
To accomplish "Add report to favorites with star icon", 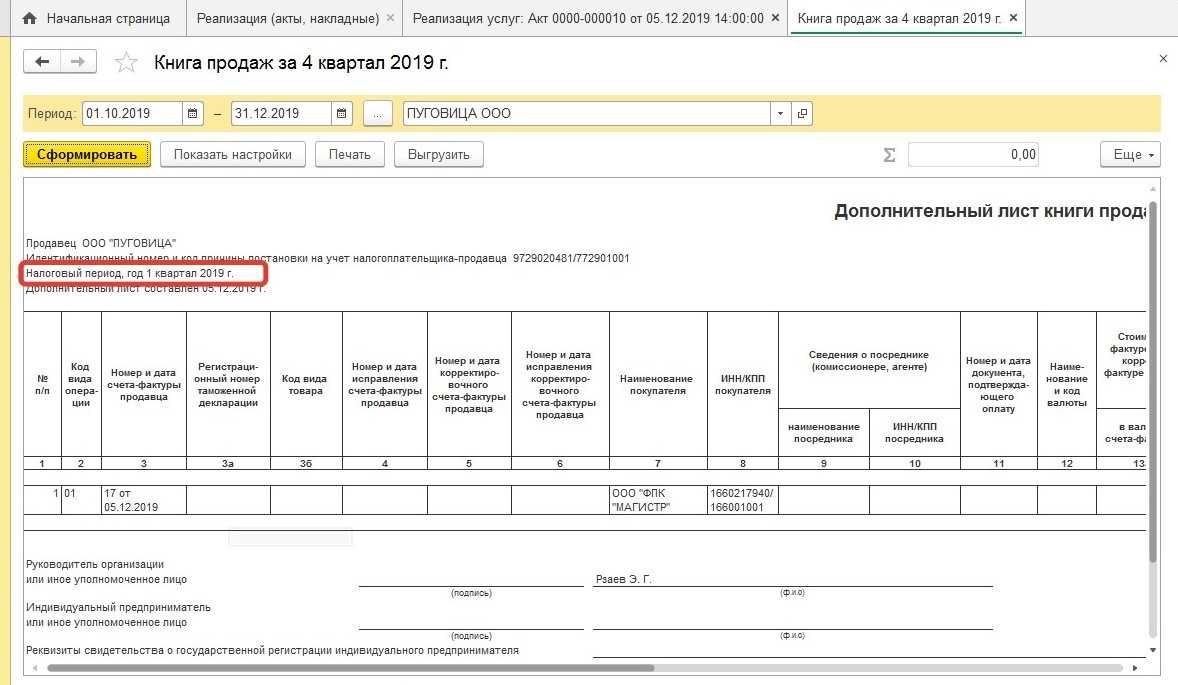I will tap(126, 63).
